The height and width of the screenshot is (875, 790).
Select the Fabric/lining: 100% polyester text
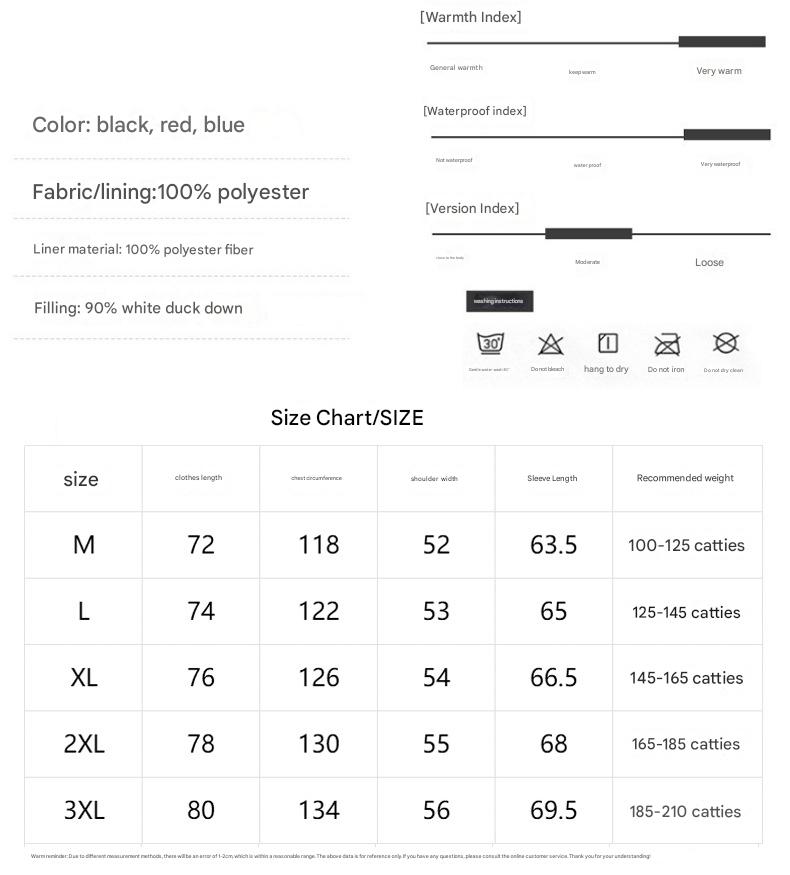pos(170,192)
